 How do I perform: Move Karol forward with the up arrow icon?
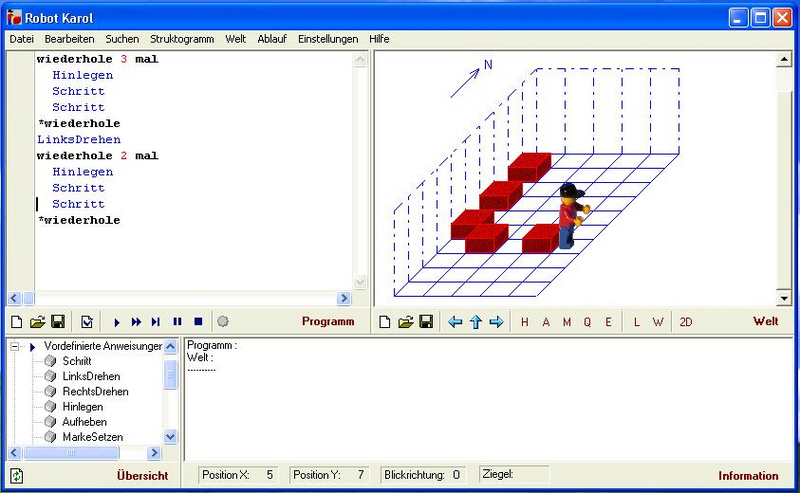point(475,322)
